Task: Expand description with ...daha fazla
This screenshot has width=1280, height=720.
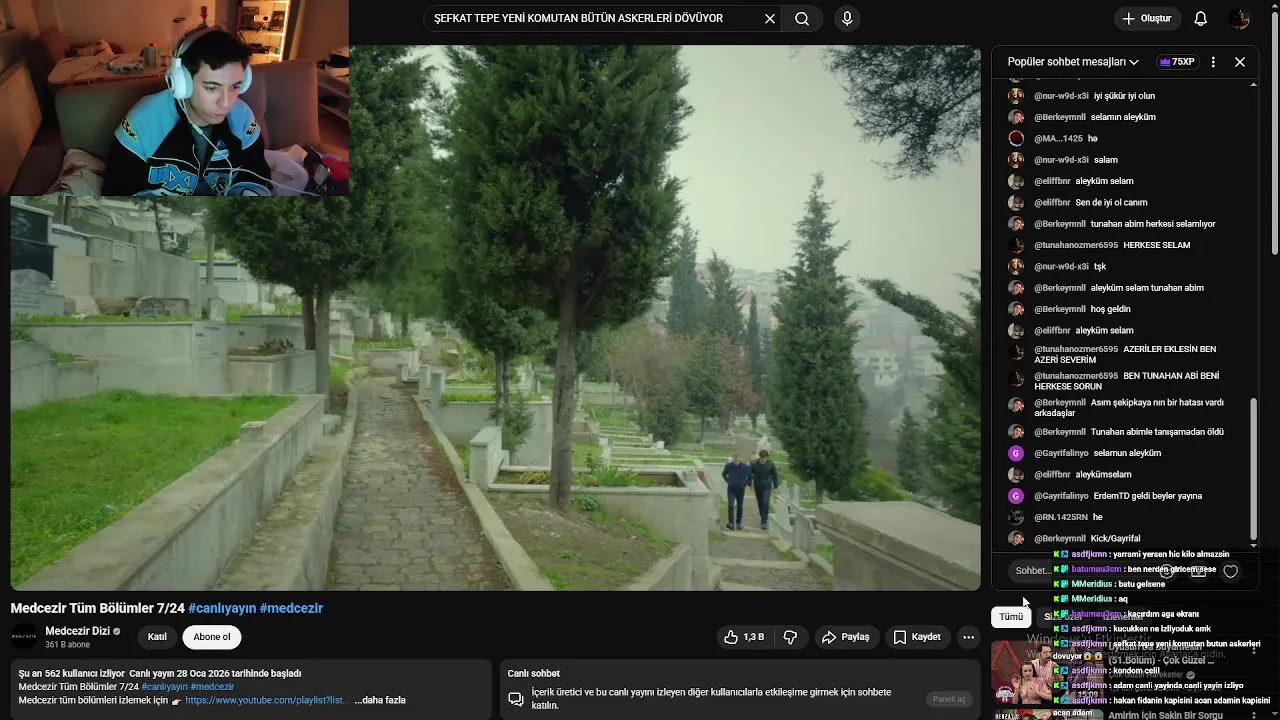Action: (x=380, y=700)
